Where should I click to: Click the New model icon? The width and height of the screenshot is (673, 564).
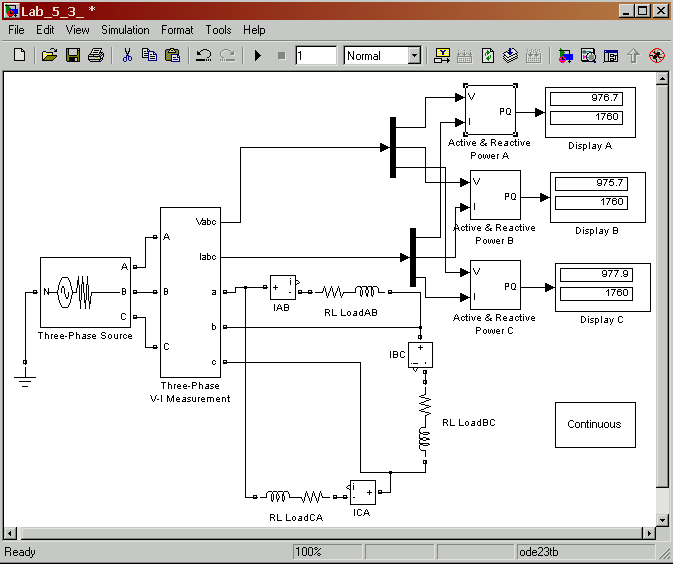[19, 56]
